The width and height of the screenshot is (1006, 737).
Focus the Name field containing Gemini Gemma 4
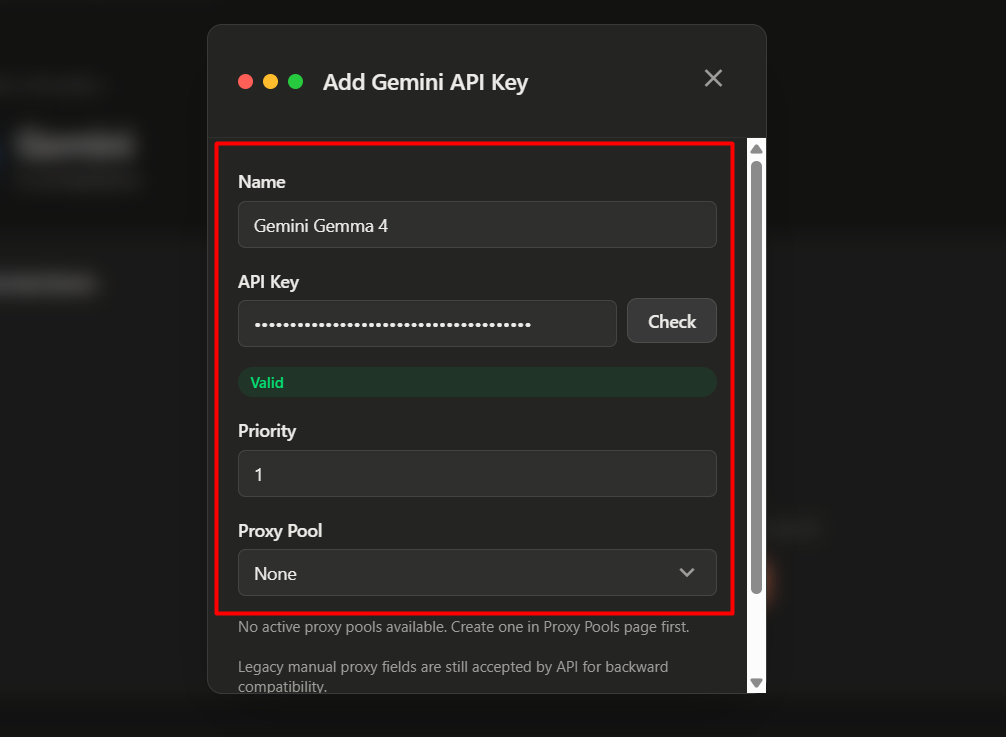click(x=477, y=225)
